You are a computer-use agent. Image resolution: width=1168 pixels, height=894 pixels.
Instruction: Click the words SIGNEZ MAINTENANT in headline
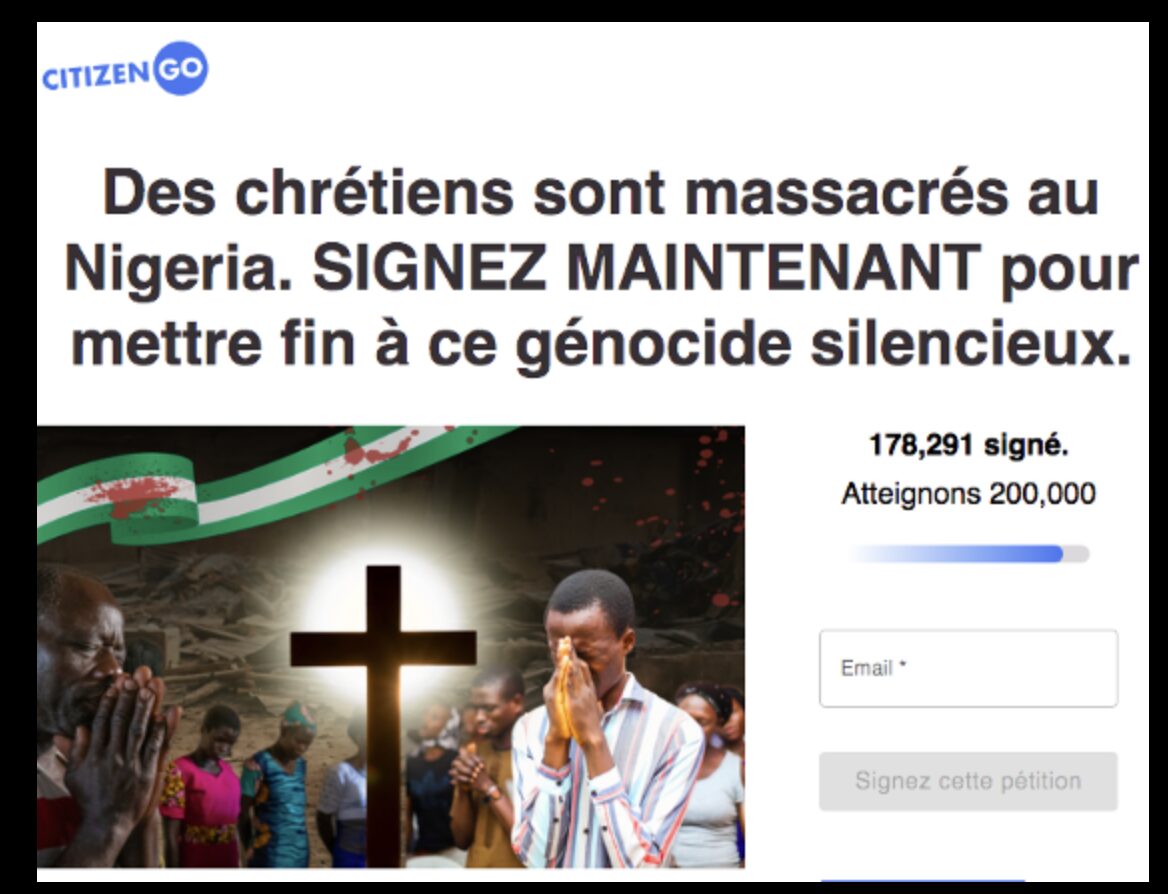coord(647,267)
